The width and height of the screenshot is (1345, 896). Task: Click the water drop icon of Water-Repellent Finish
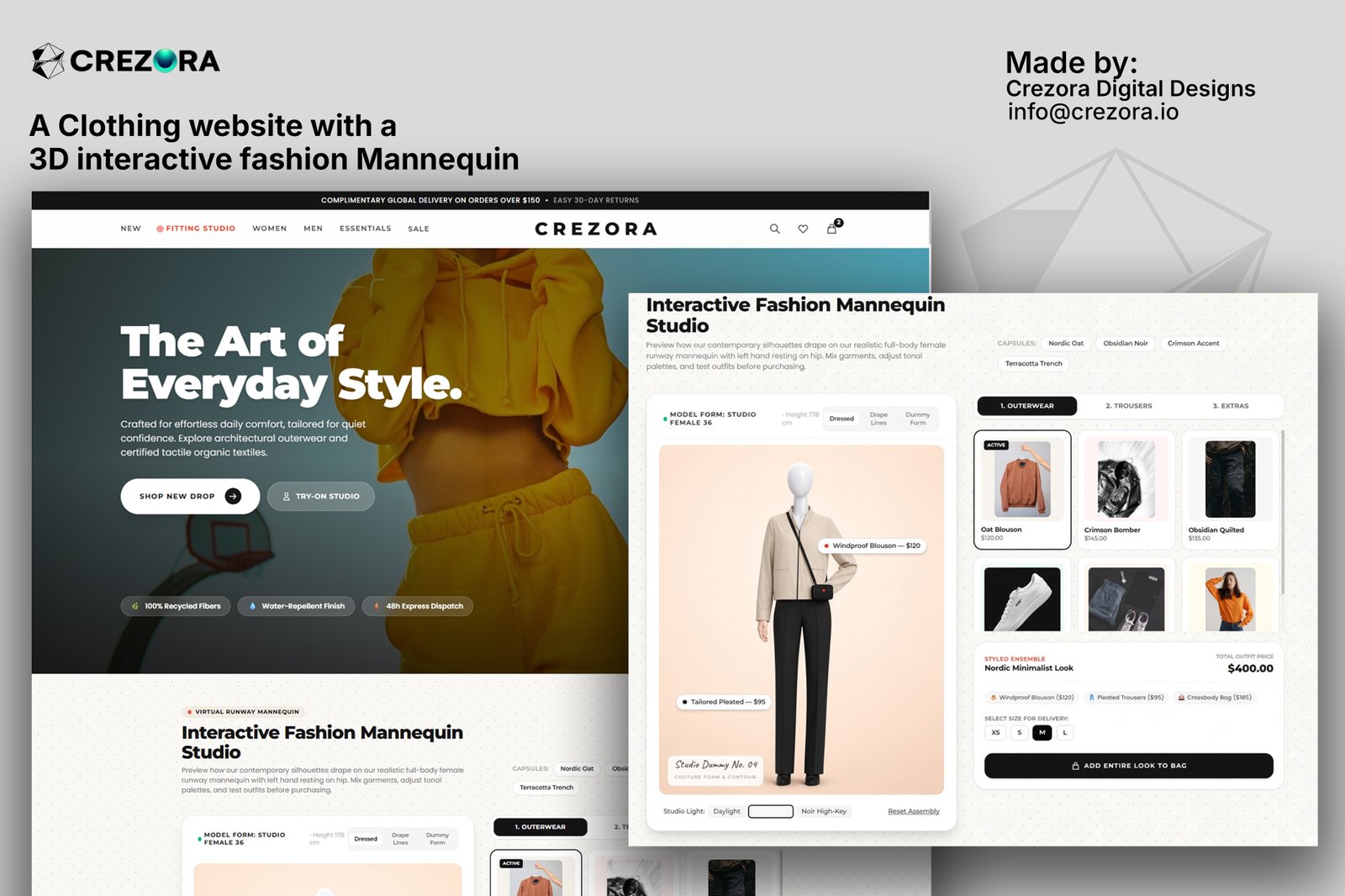point(252,606)
